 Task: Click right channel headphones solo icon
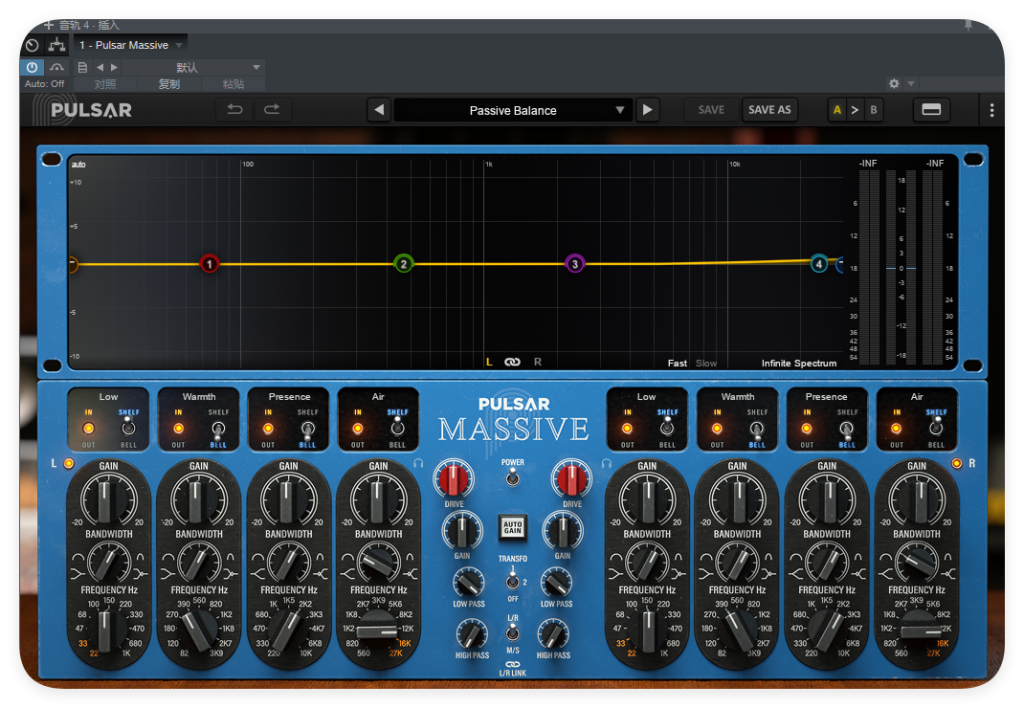[x=607, y=463]
